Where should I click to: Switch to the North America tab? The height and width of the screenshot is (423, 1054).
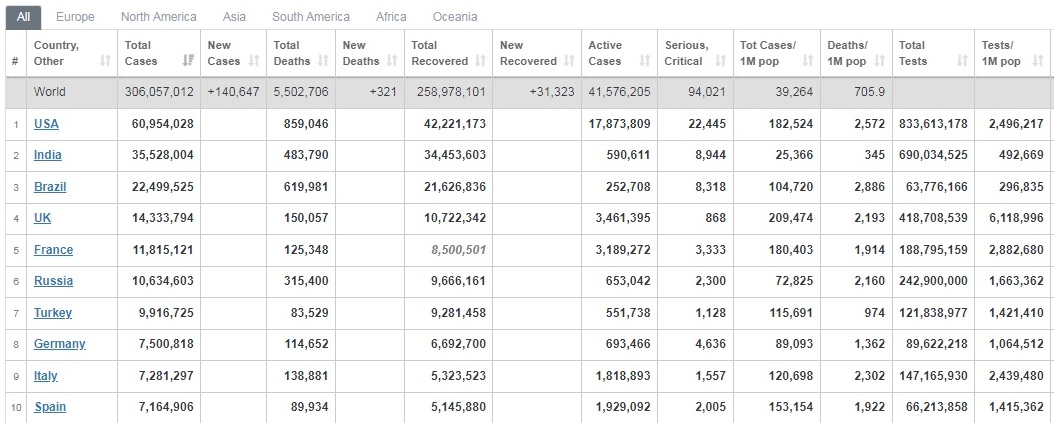pos(159,17)
